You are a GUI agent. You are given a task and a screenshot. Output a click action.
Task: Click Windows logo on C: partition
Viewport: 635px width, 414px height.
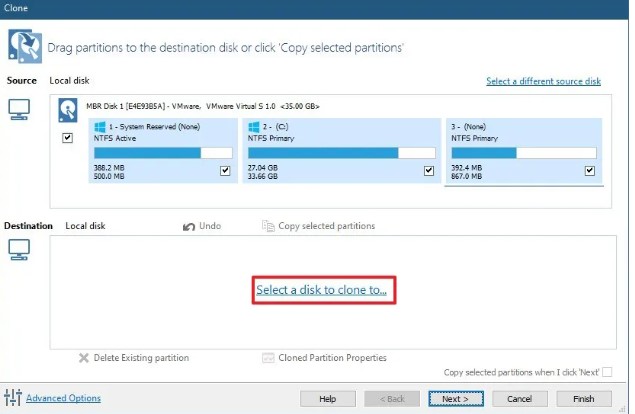(x=254, y=127)
